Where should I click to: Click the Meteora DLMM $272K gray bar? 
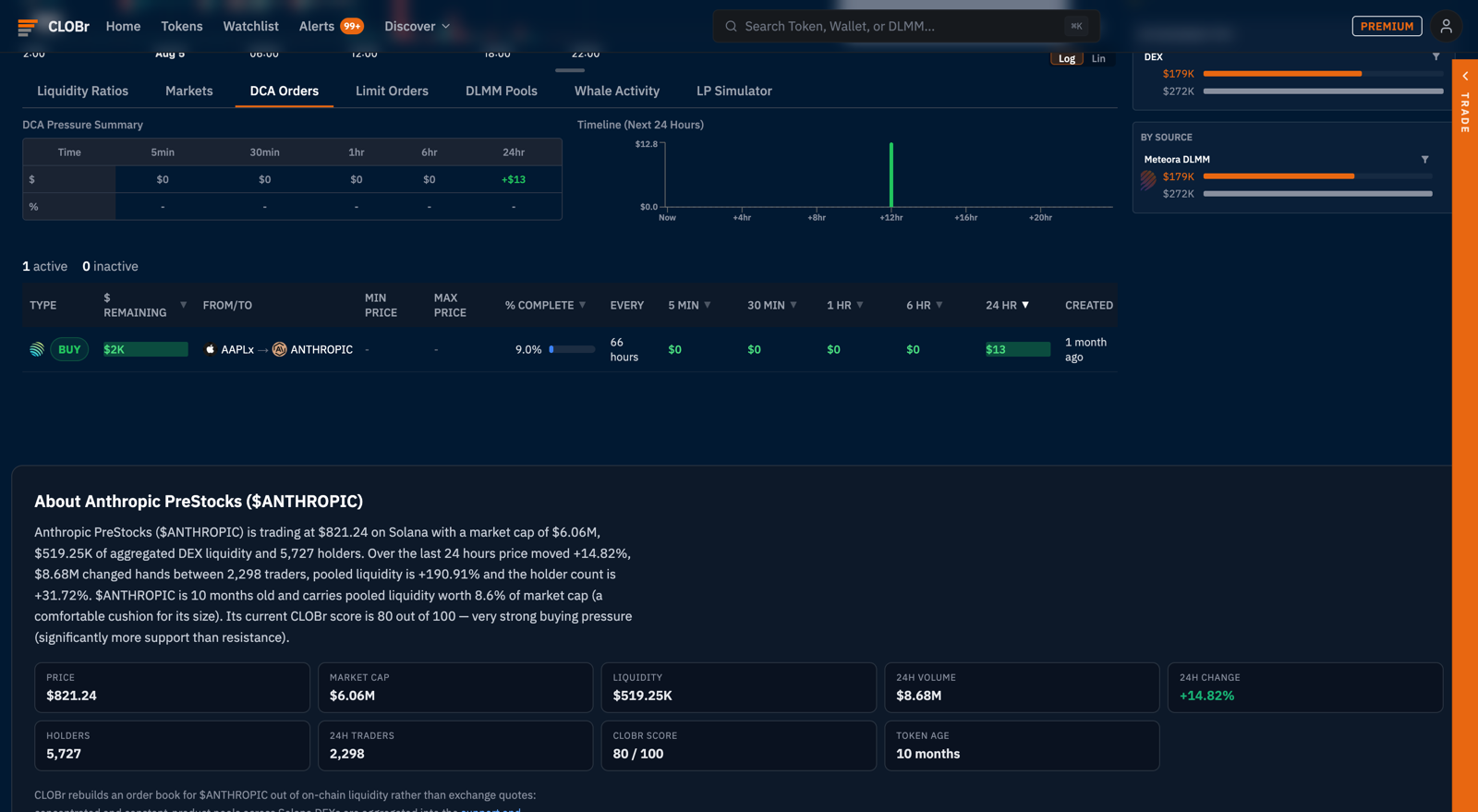click(x=1317, y=194)
